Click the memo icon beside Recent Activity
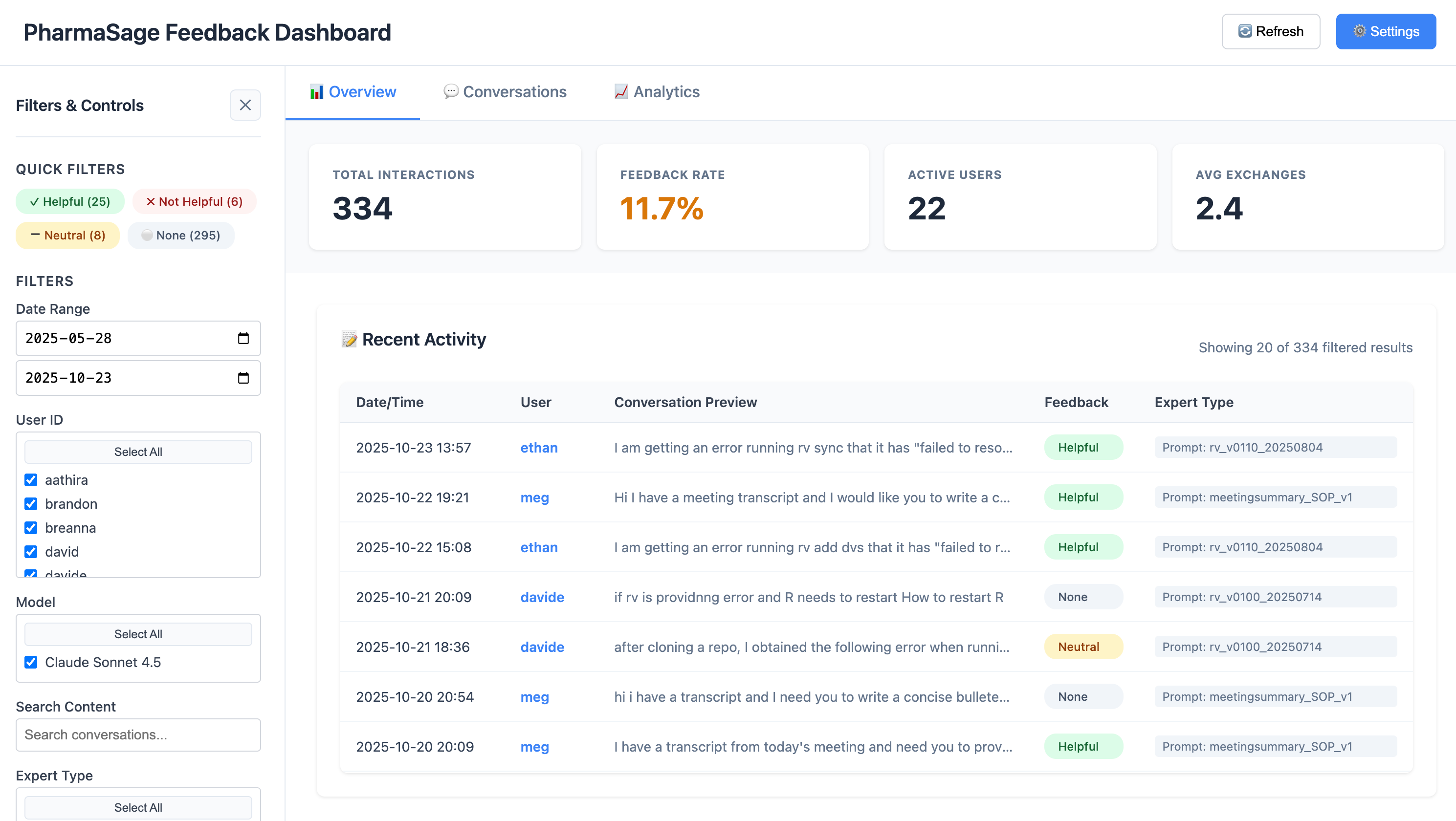The height and width of the screenshot is (821, 1456). click(x=350, y=339)
